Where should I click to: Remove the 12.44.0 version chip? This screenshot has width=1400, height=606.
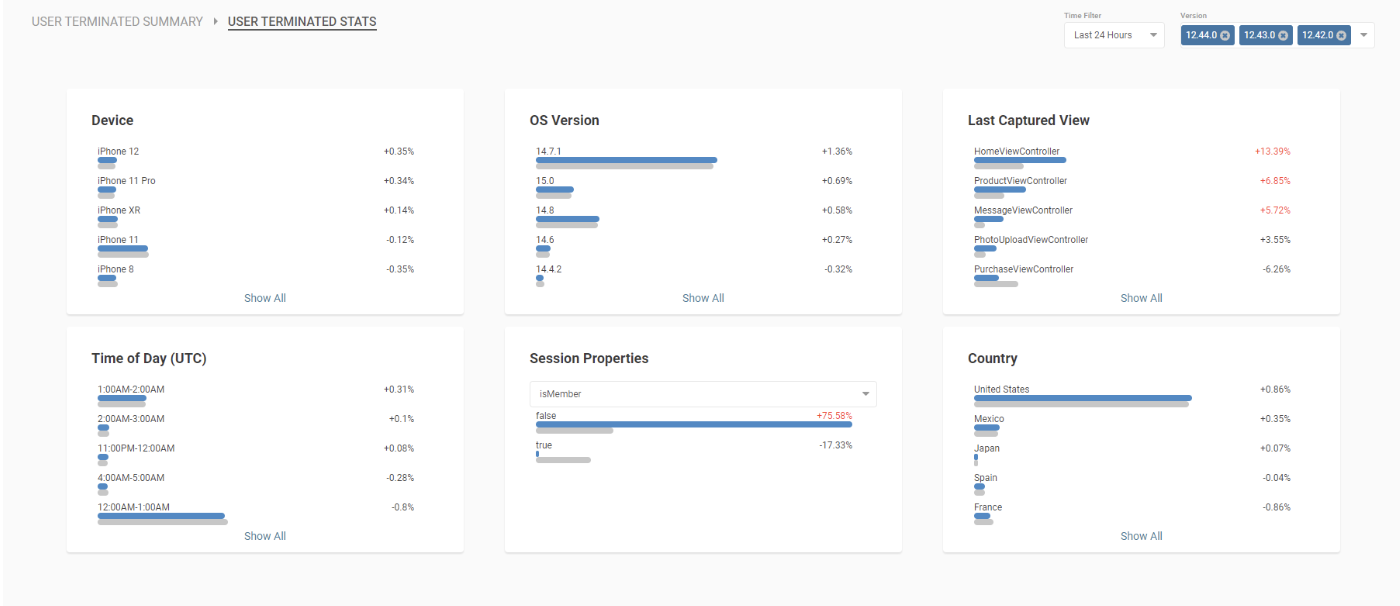1225,35
